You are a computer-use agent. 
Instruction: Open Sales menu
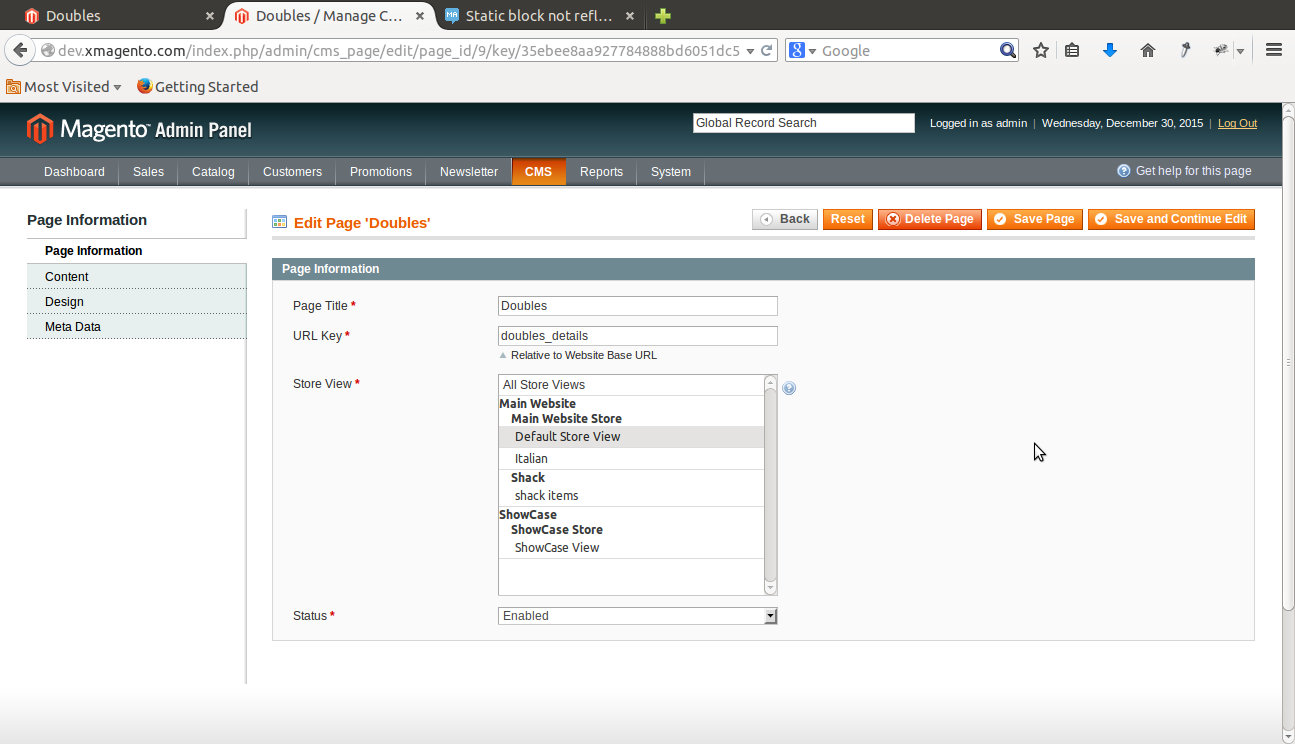(148, 172)
